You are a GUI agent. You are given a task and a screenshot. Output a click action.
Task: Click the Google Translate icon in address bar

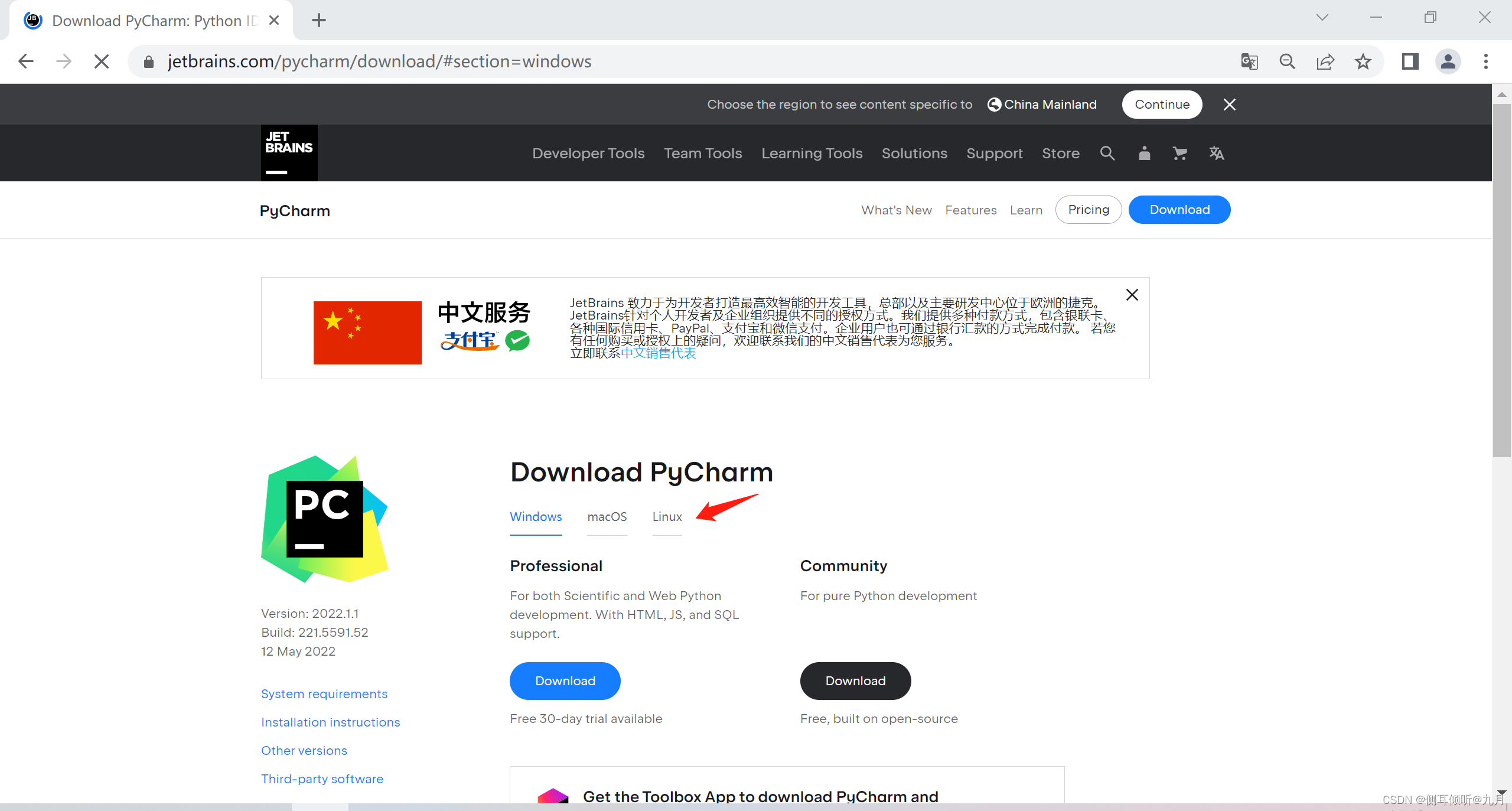tap(1249, 61)
